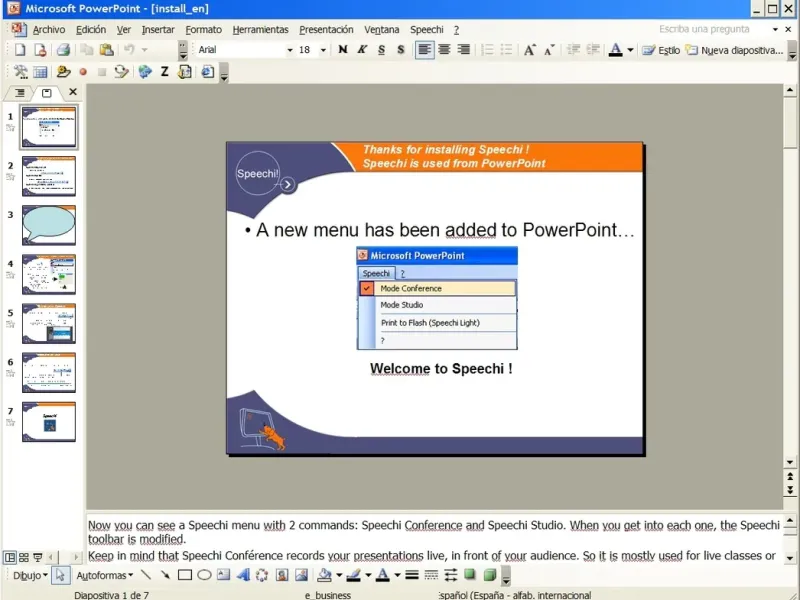Open the Presentación menu
The width and height of the screenshot is (800, 600).
[x=326, y=30]
